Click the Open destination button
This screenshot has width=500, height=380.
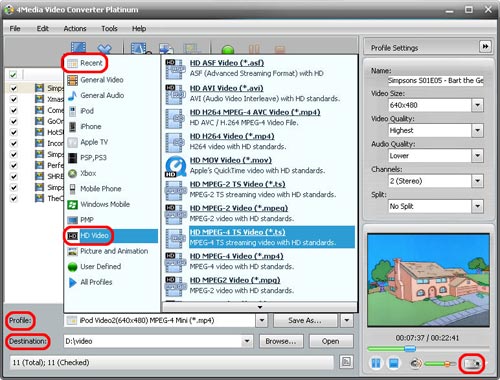pyautogui.click(x=331, y=341)
